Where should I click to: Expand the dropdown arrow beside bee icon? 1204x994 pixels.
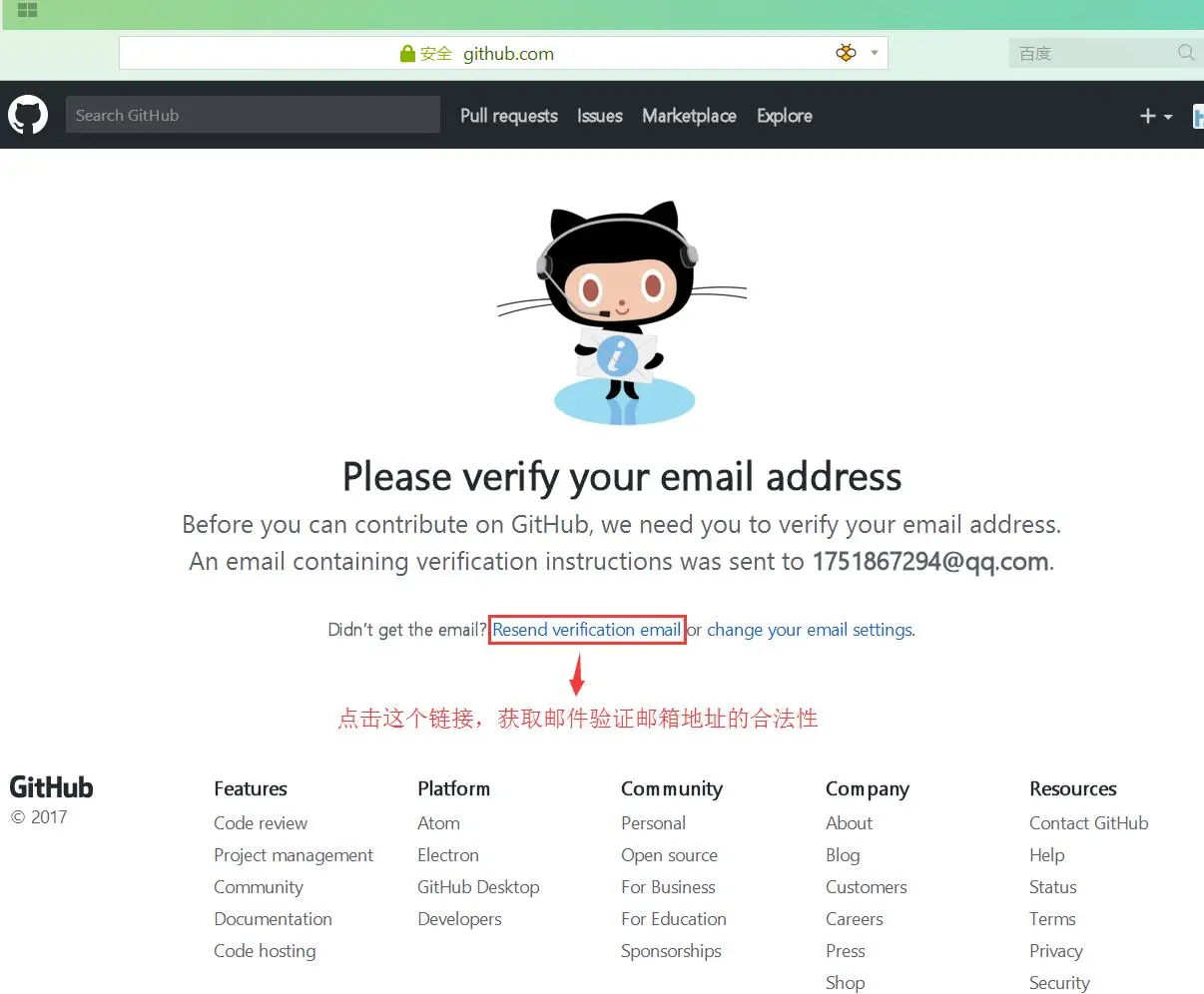point(875,53)
